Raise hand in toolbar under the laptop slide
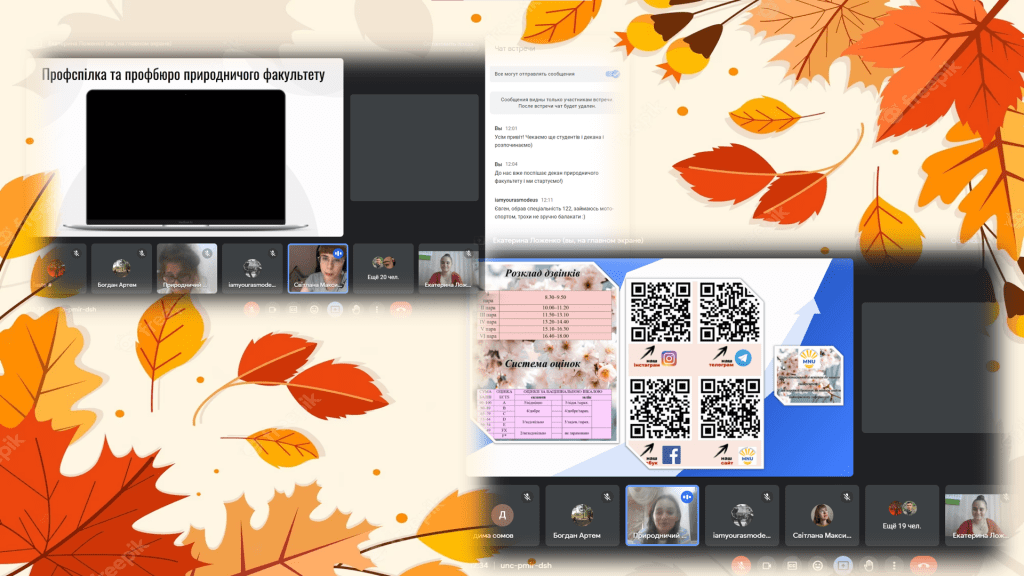The width and height of the screenshot is (1024, 576). tap(355, 309)
